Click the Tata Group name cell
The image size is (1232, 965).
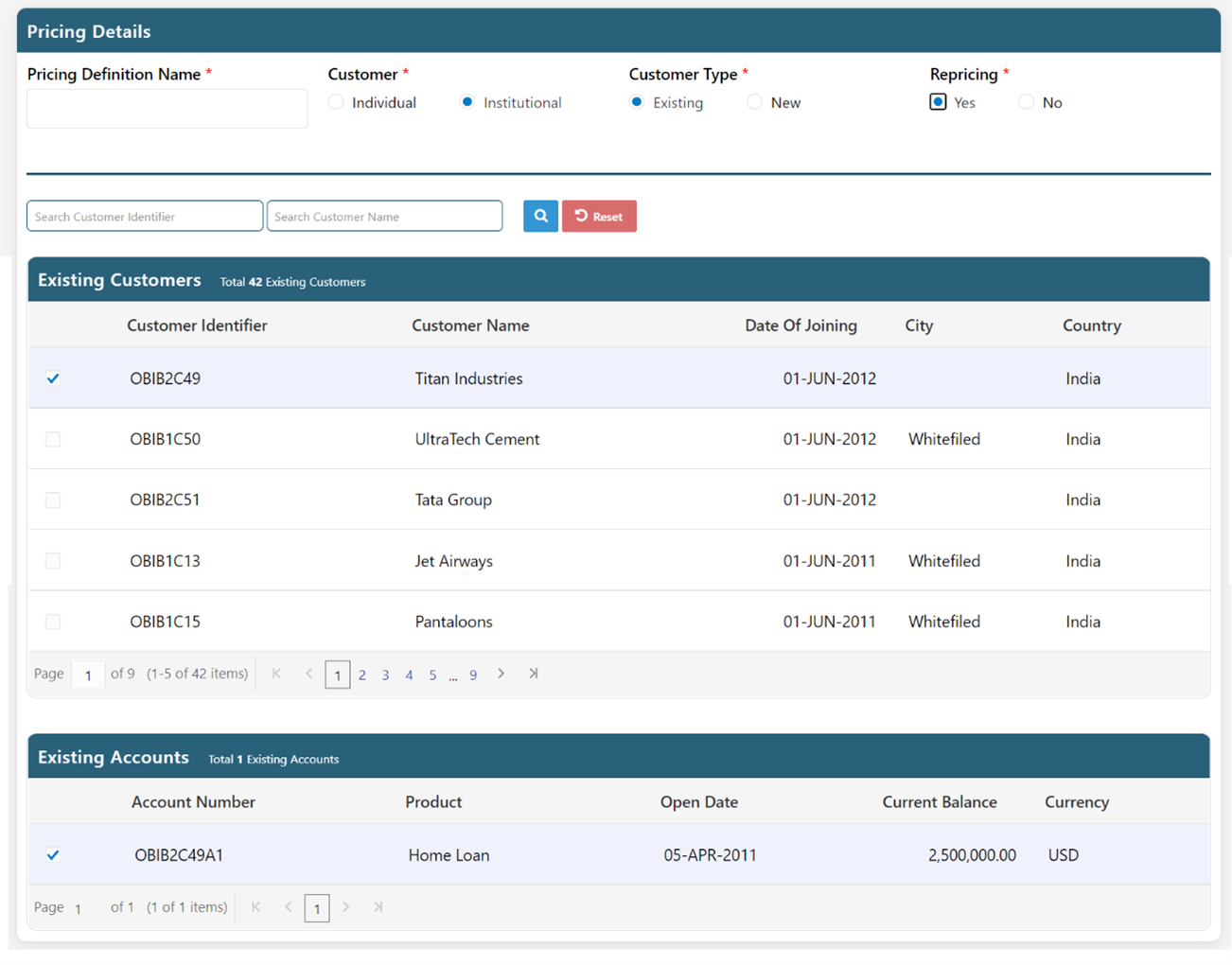[453, 500]
